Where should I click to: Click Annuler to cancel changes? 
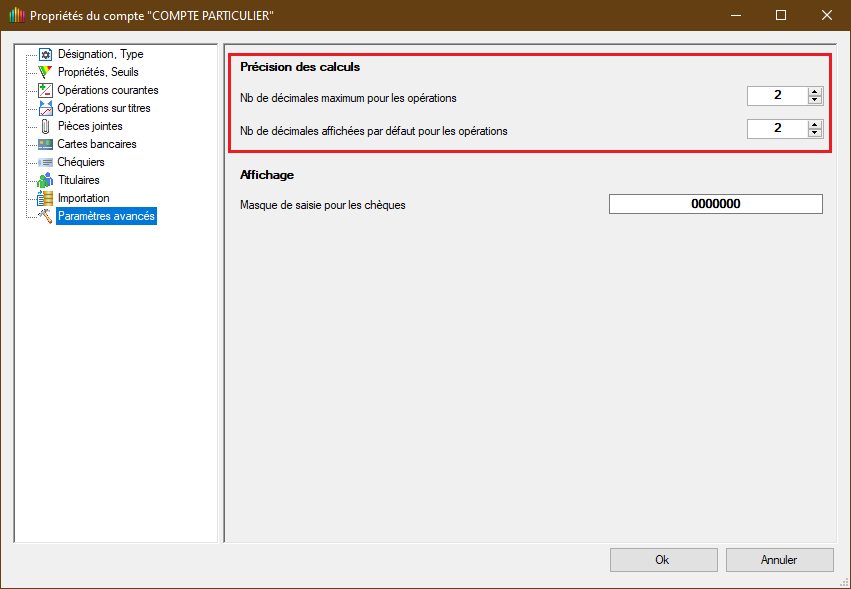coord(779,560)
